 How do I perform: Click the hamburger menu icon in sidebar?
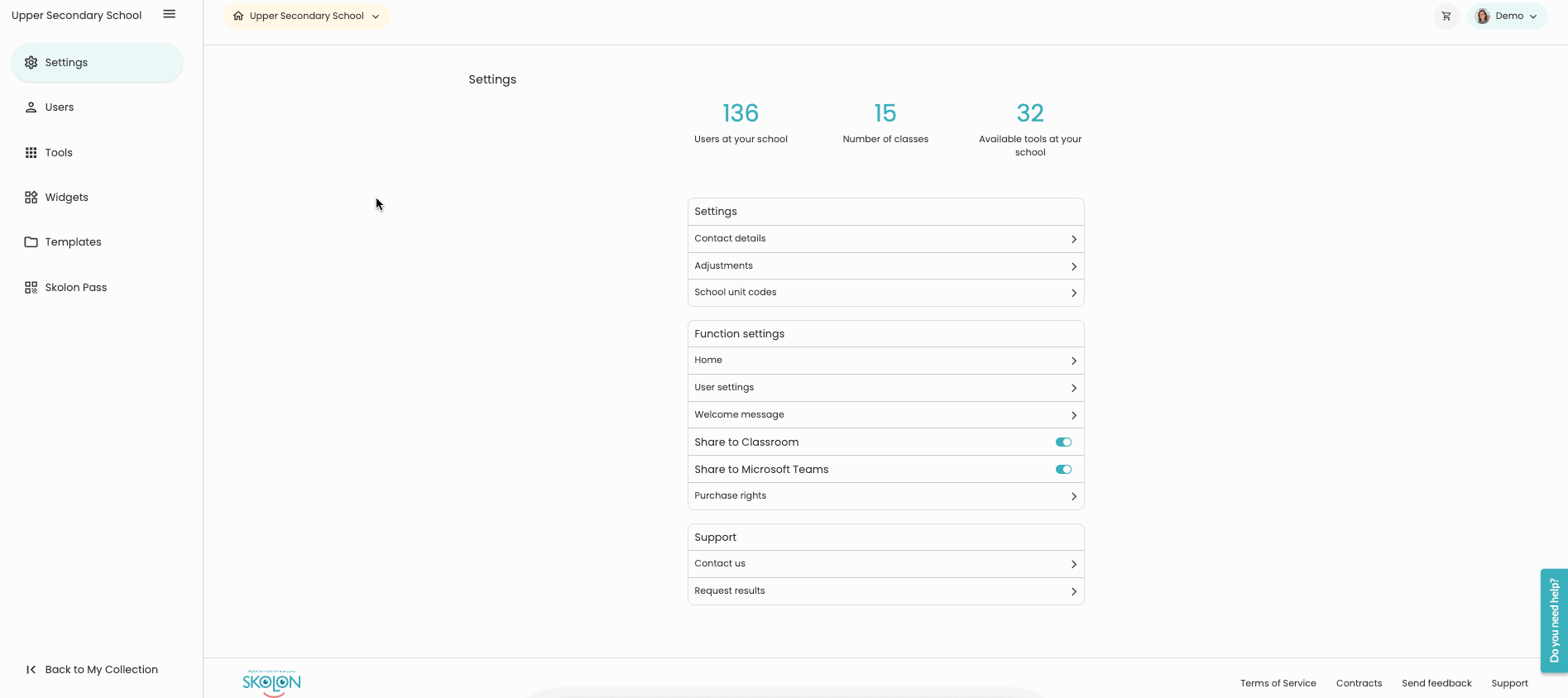pos(169,14)
